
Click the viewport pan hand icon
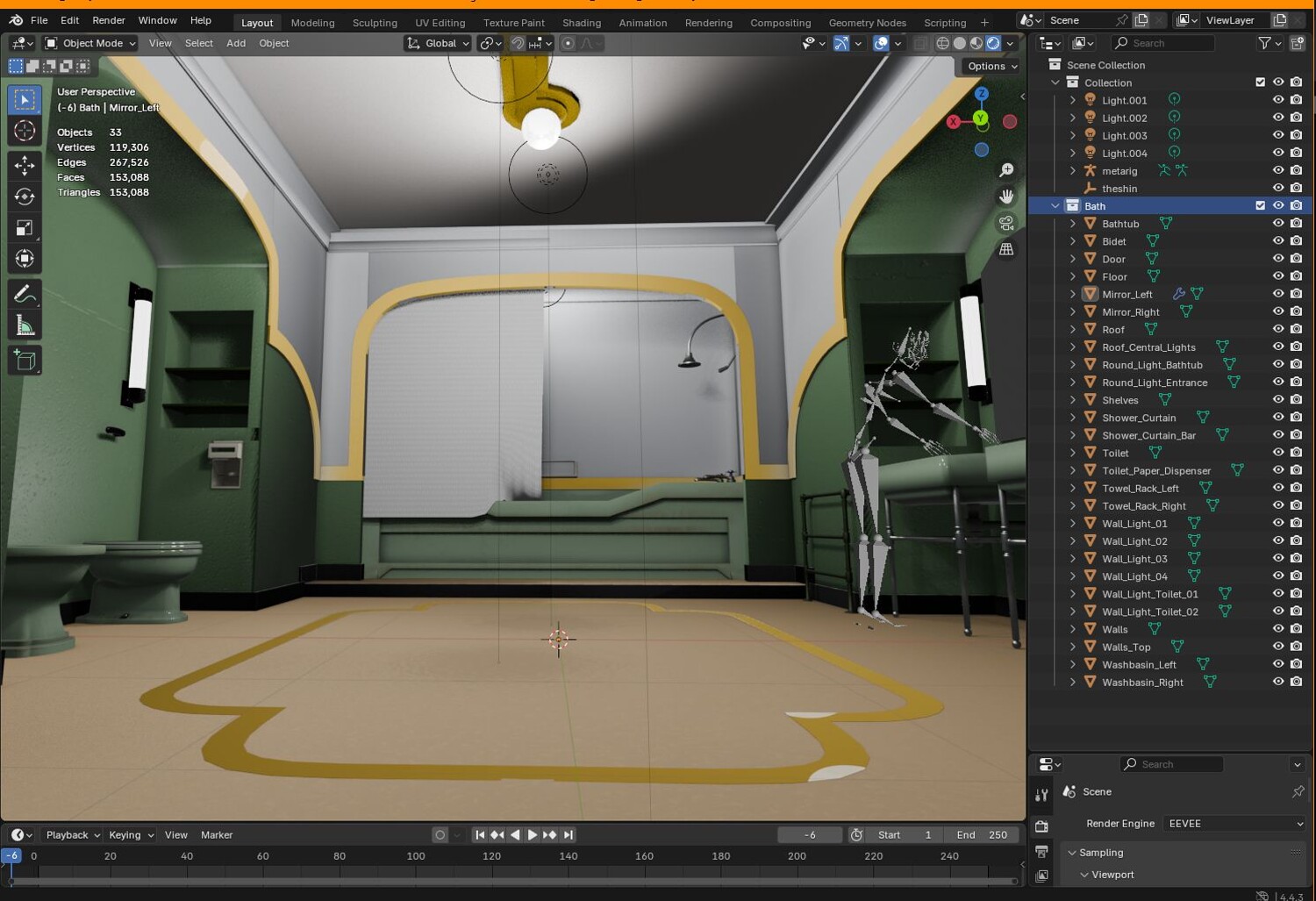(x=1006, y=197)
